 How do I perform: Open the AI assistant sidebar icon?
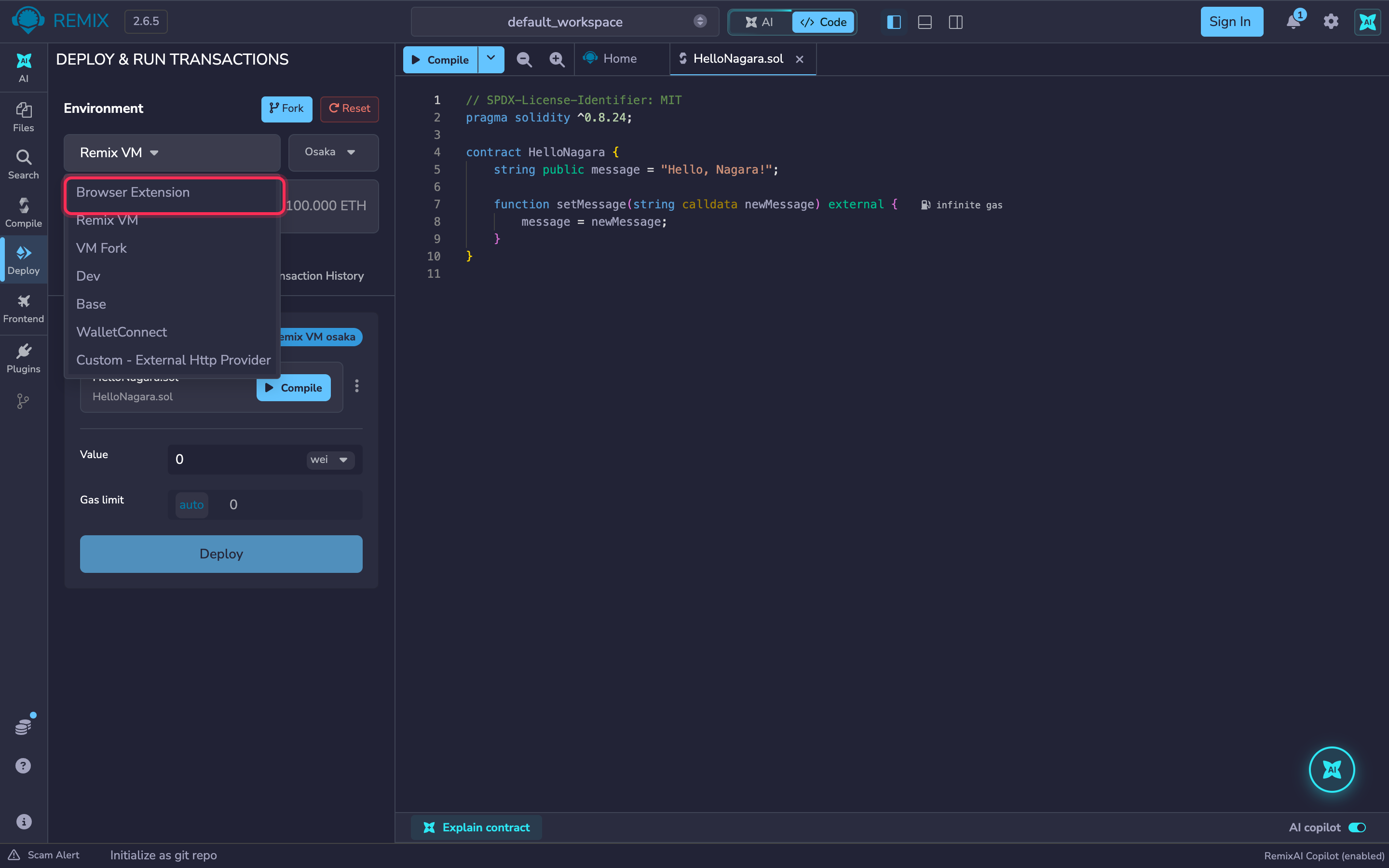click(24, 67)
